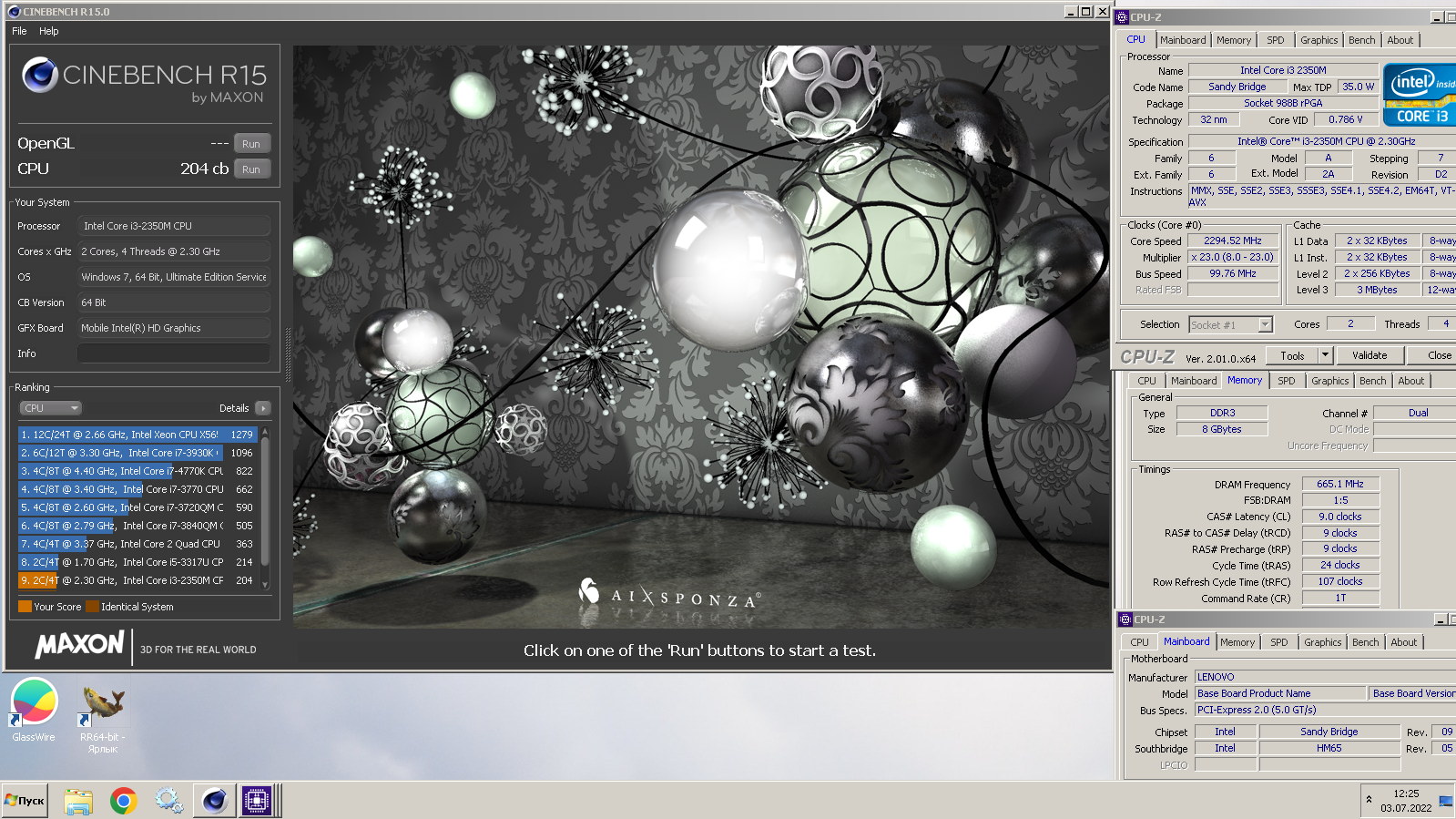Click the MAXON logo

79,645
